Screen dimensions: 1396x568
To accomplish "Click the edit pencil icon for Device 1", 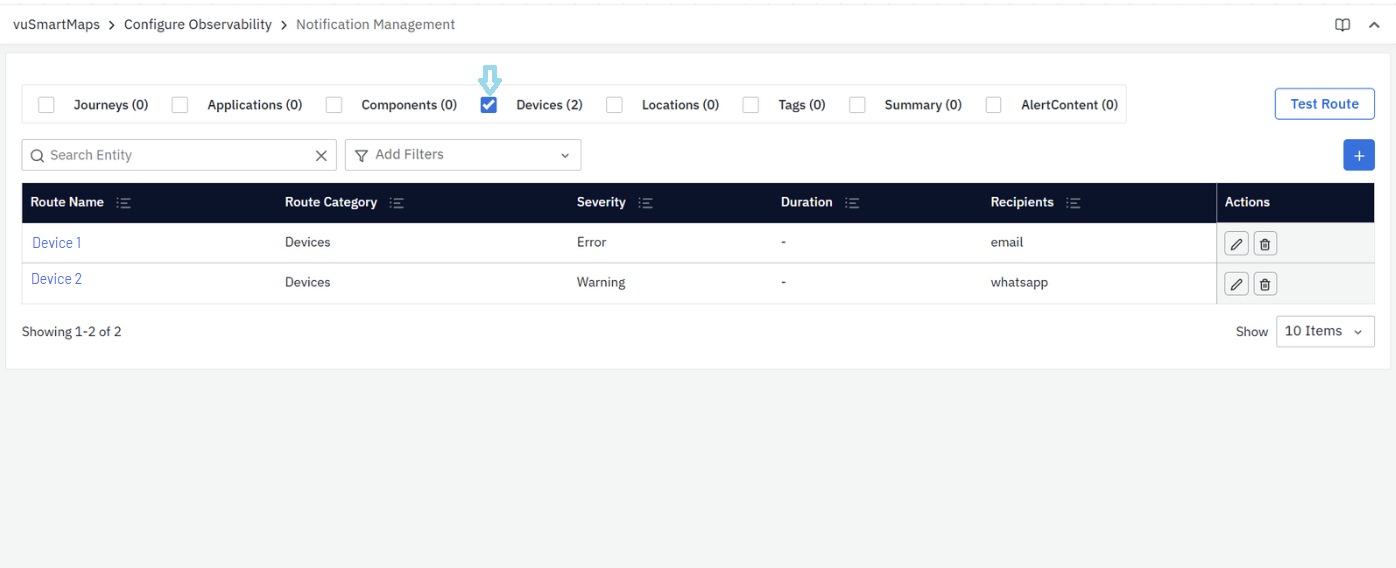I will point(1236,244).
